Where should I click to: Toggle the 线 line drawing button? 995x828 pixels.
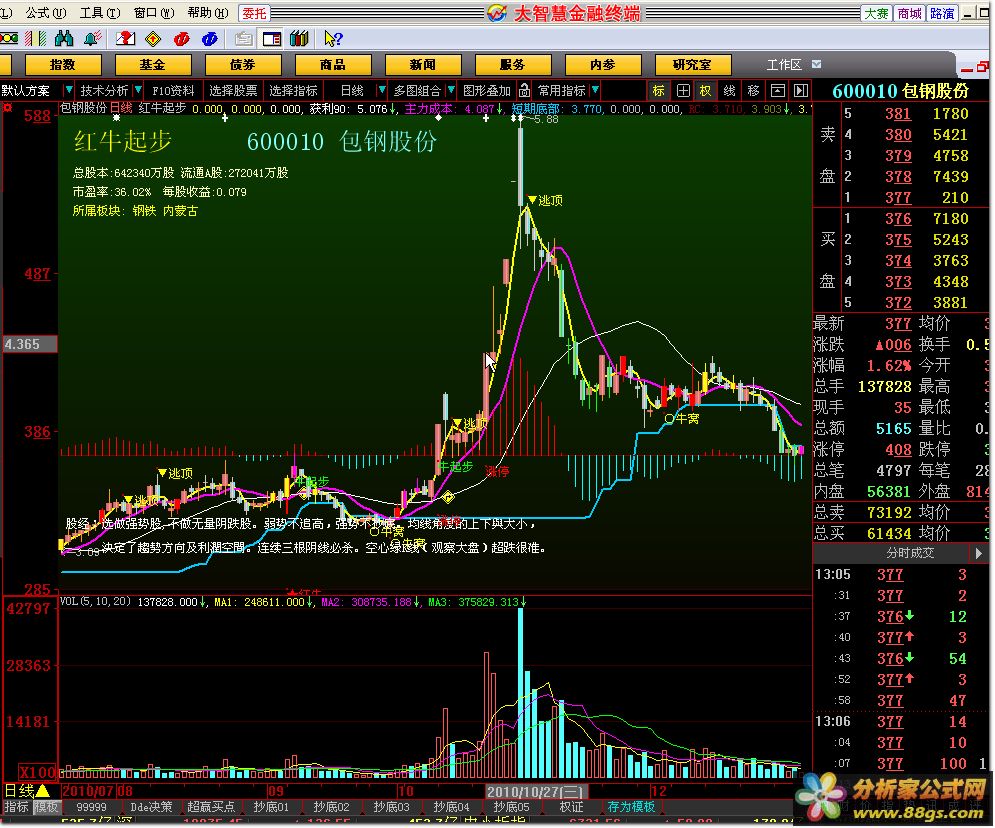point(730,91)
